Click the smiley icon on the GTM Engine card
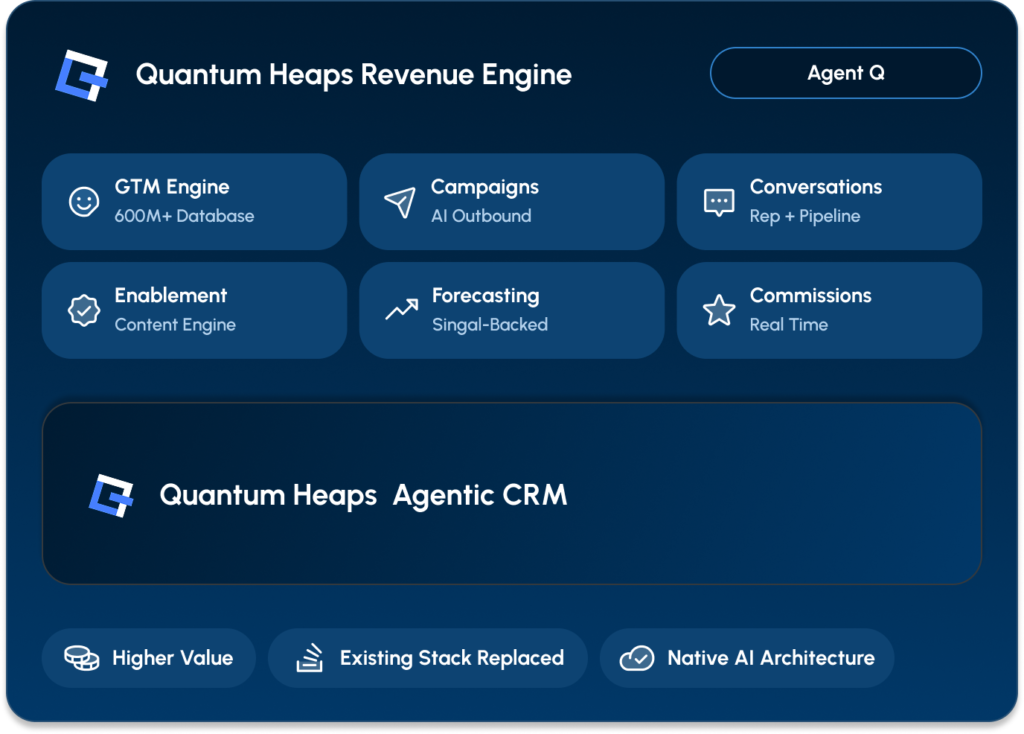Image resolution: width=1024 pixels, height=734 pixels. tap(84, 202)
